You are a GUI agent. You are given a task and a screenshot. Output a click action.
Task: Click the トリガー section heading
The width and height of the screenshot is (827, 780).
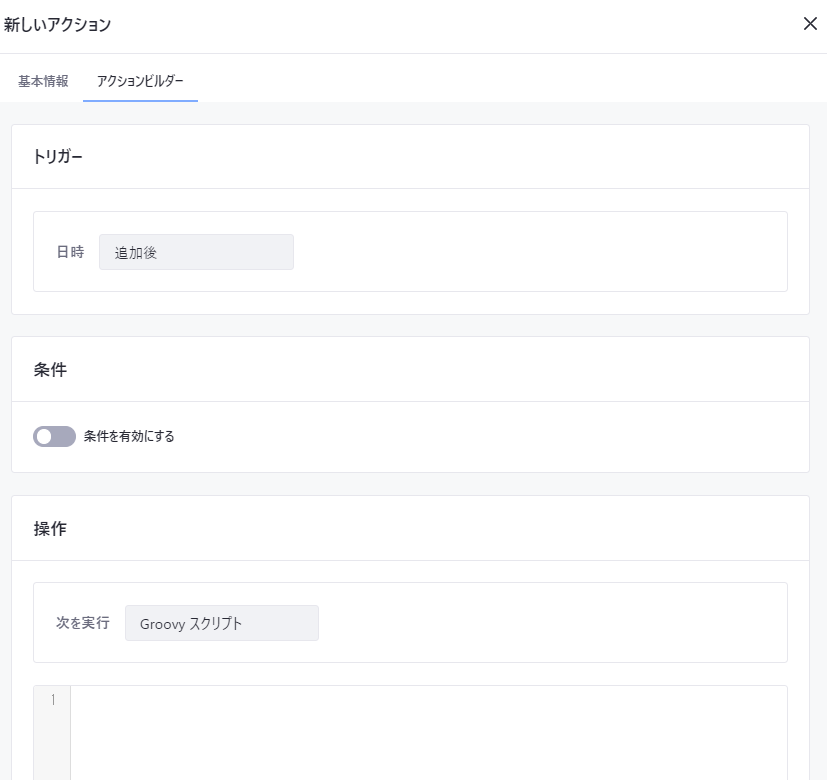pos(58,157)
